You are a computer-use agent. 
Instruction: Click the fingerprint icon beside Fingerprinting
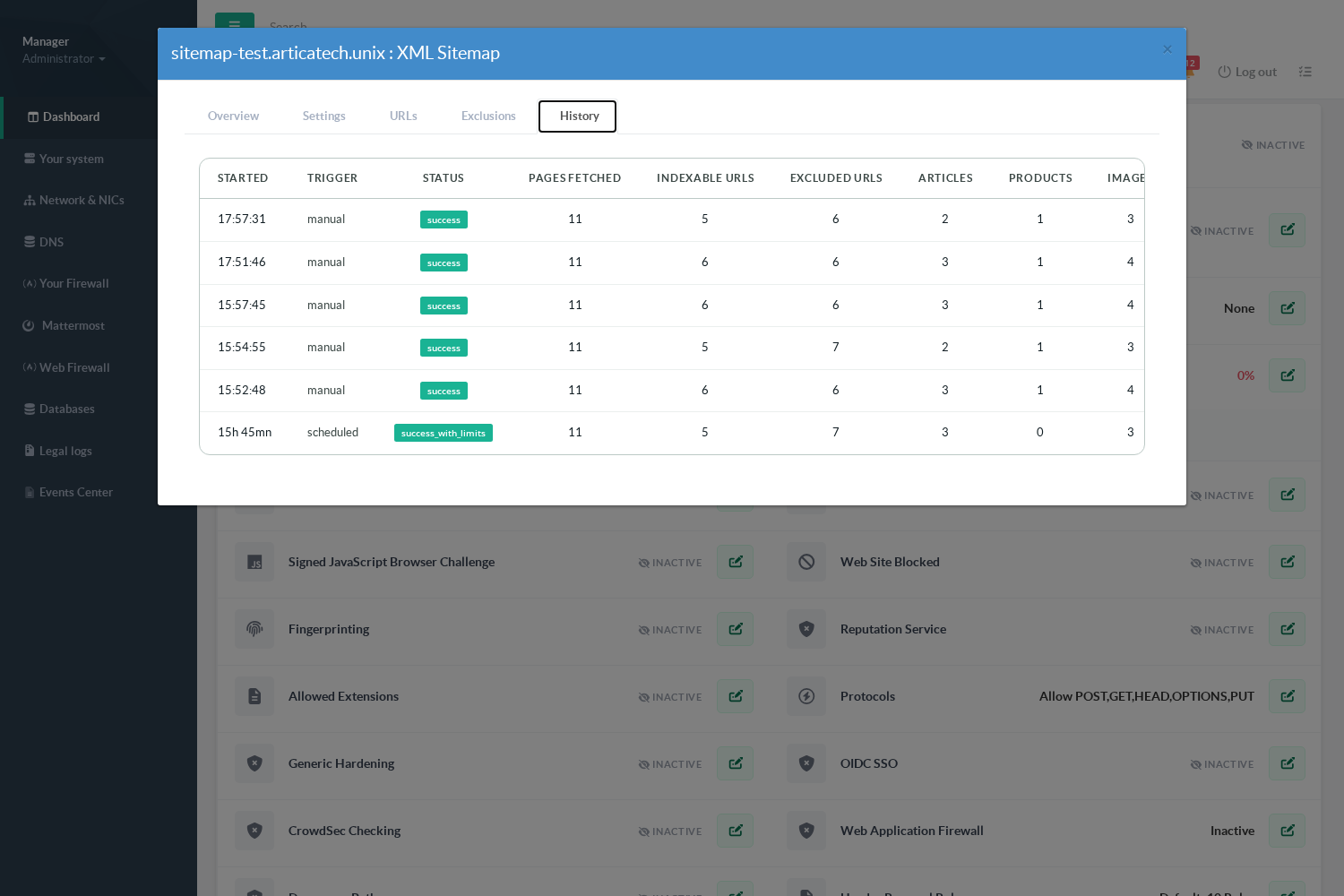pos(254,629)
